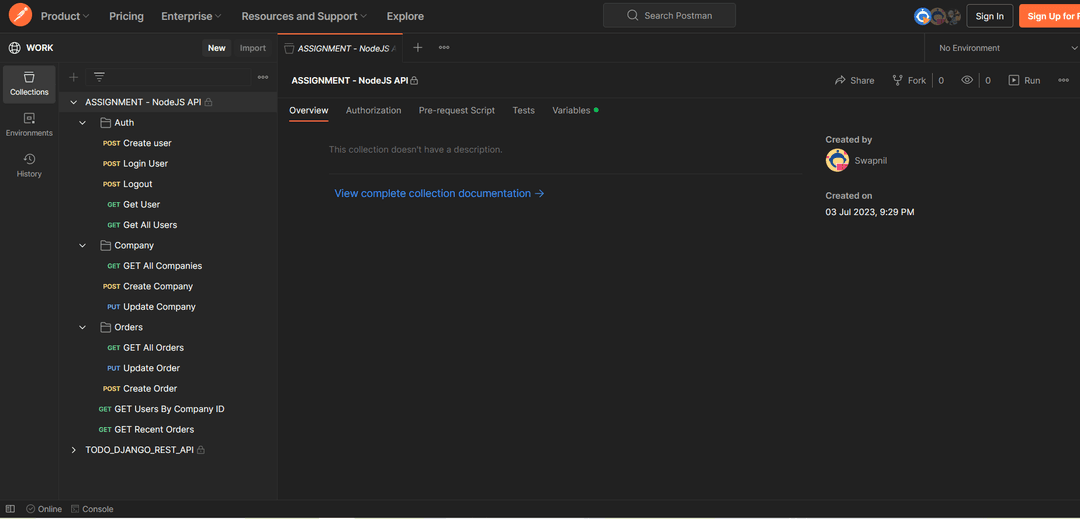Open the Explore page
1080x519 pixels.
click(x=405, y=16)
